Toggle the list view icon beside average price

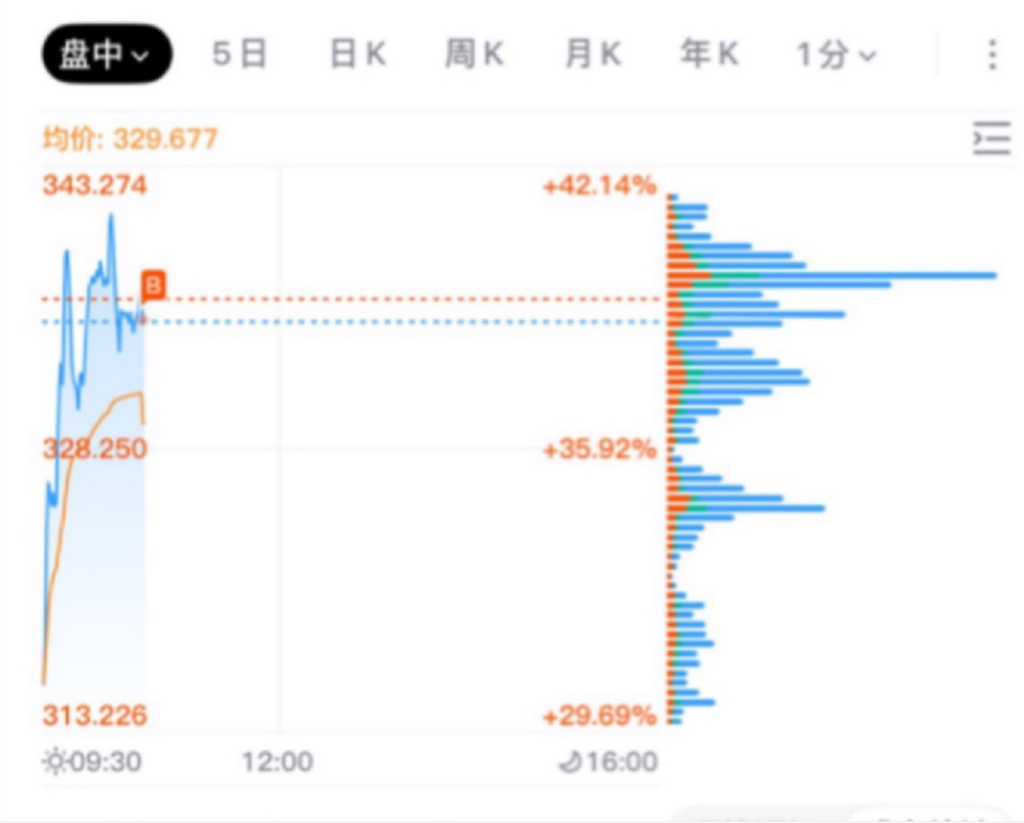click(x=992, y=138)
